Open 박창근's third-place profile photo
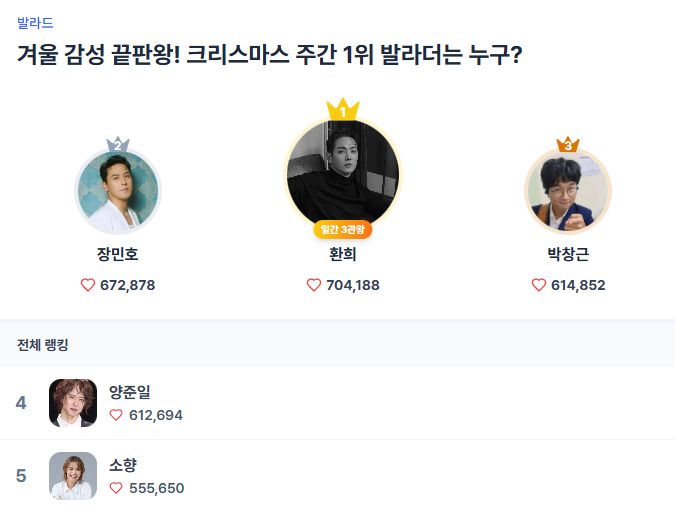The image size is (675, 508). coord(568,192)
